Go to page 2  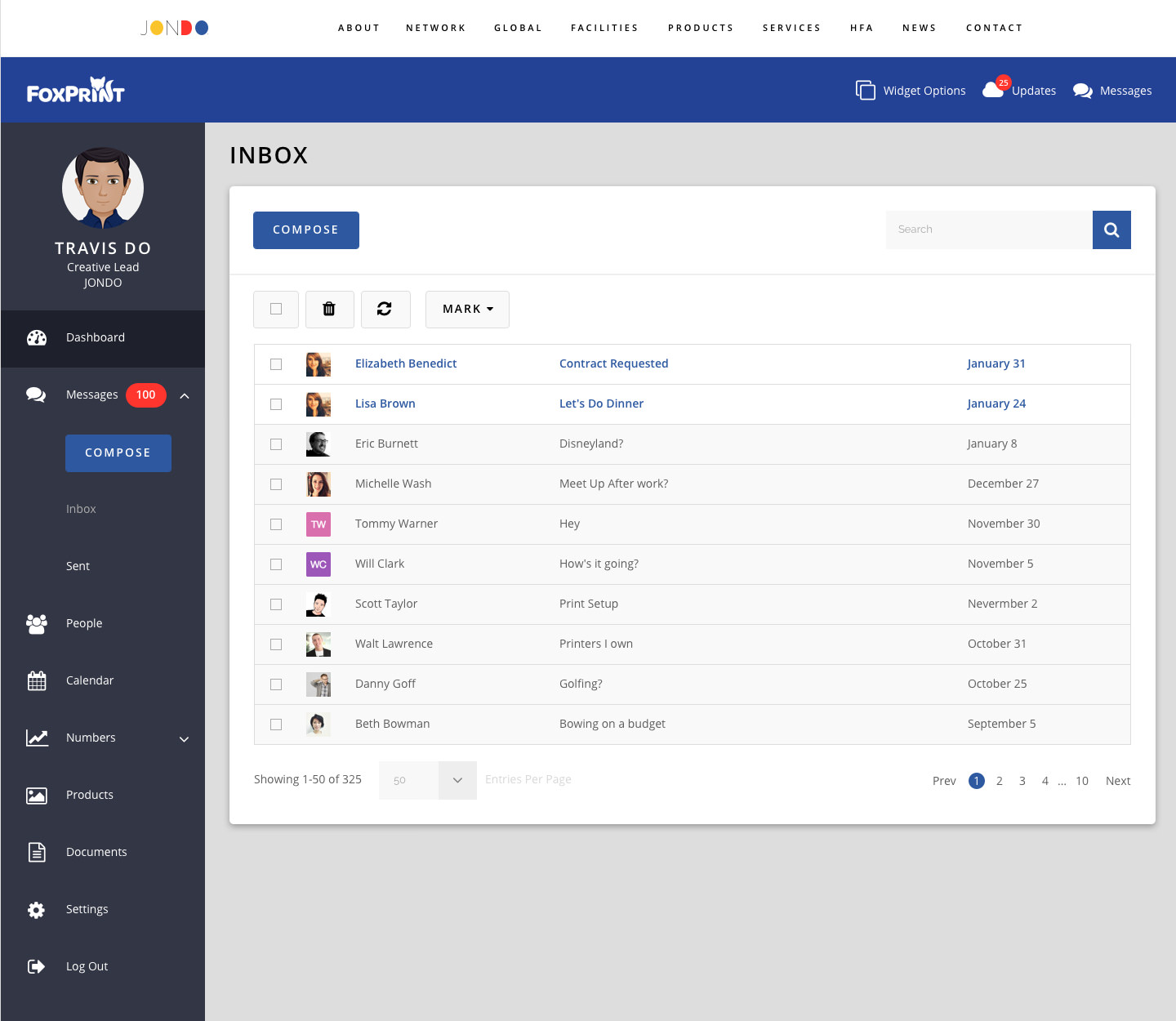coord(1000,781)
